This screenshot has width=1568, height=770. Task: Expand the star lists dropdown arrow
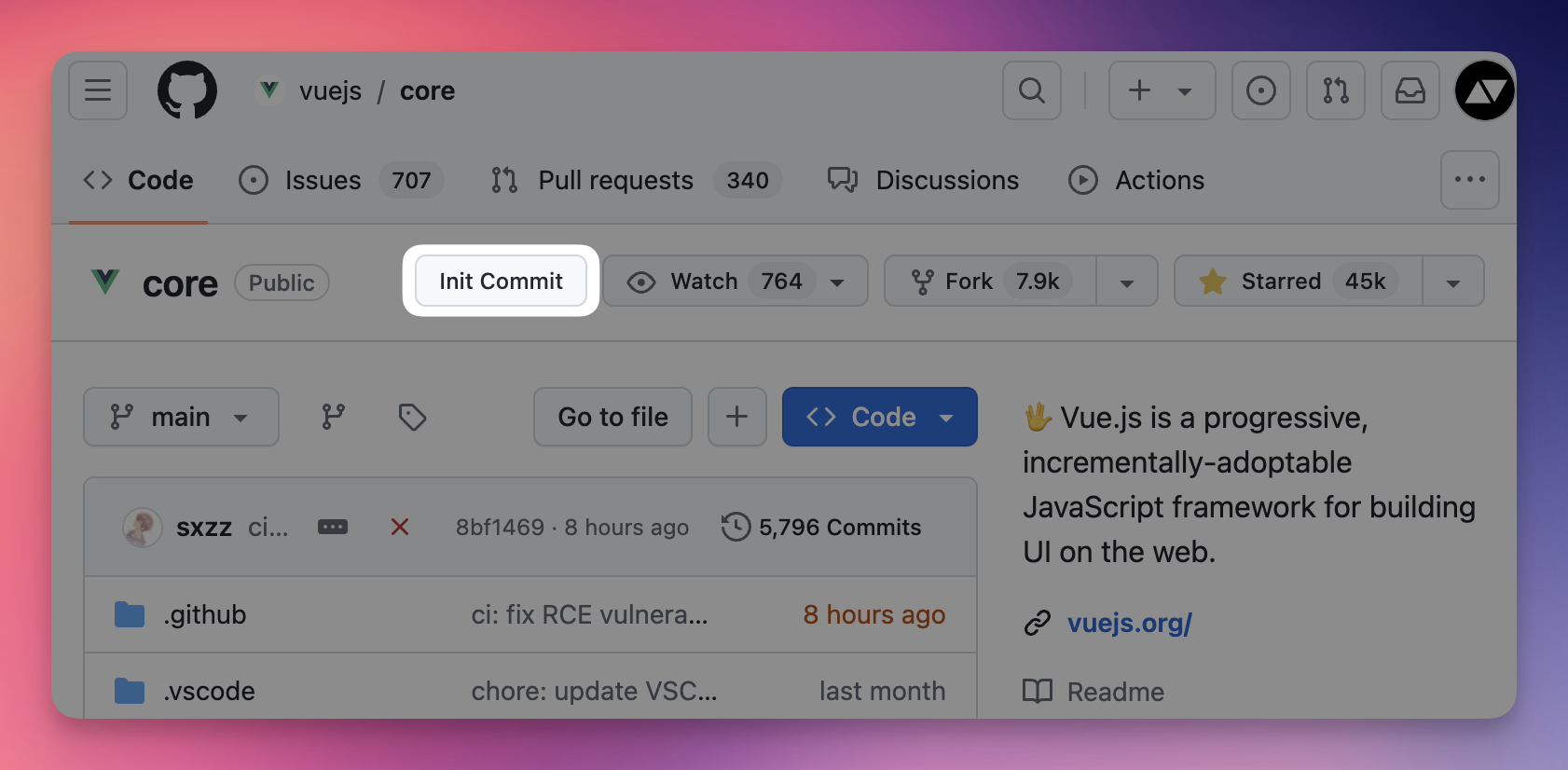coord(1452,282)
